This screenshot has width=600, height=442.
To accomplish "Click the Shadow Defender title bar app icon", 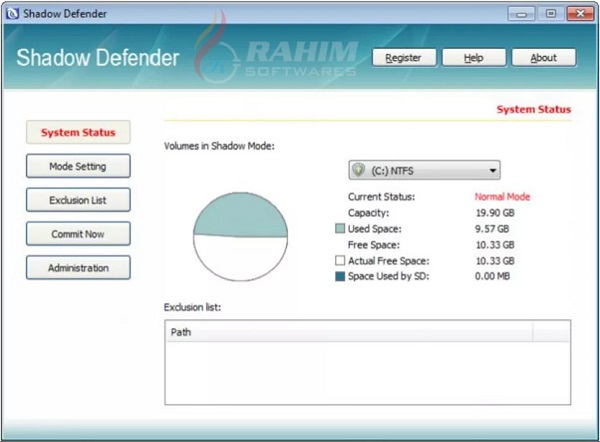I will click(x=12, y=14).
